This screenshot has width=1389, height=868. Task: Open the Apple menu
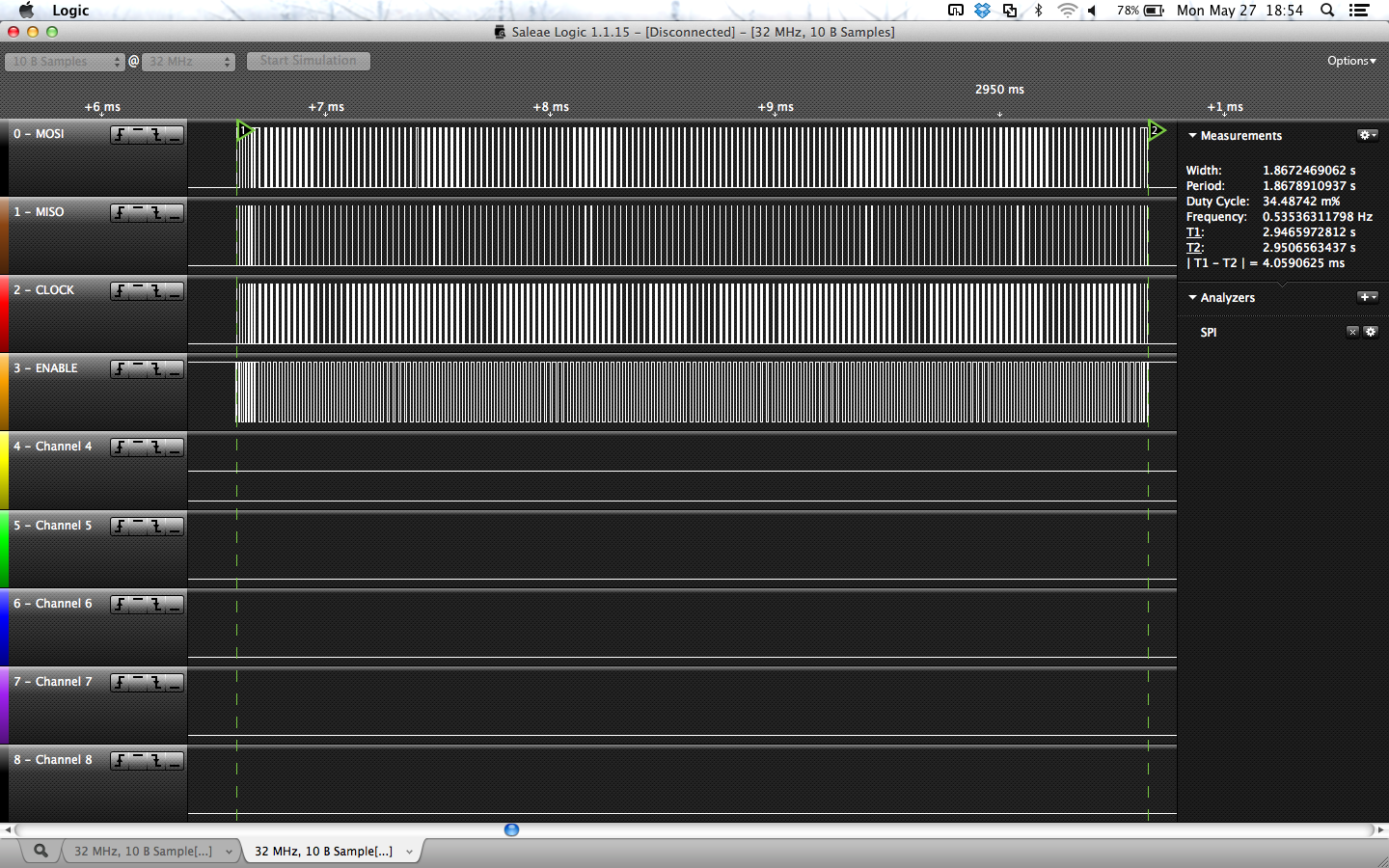coord(26,10)
